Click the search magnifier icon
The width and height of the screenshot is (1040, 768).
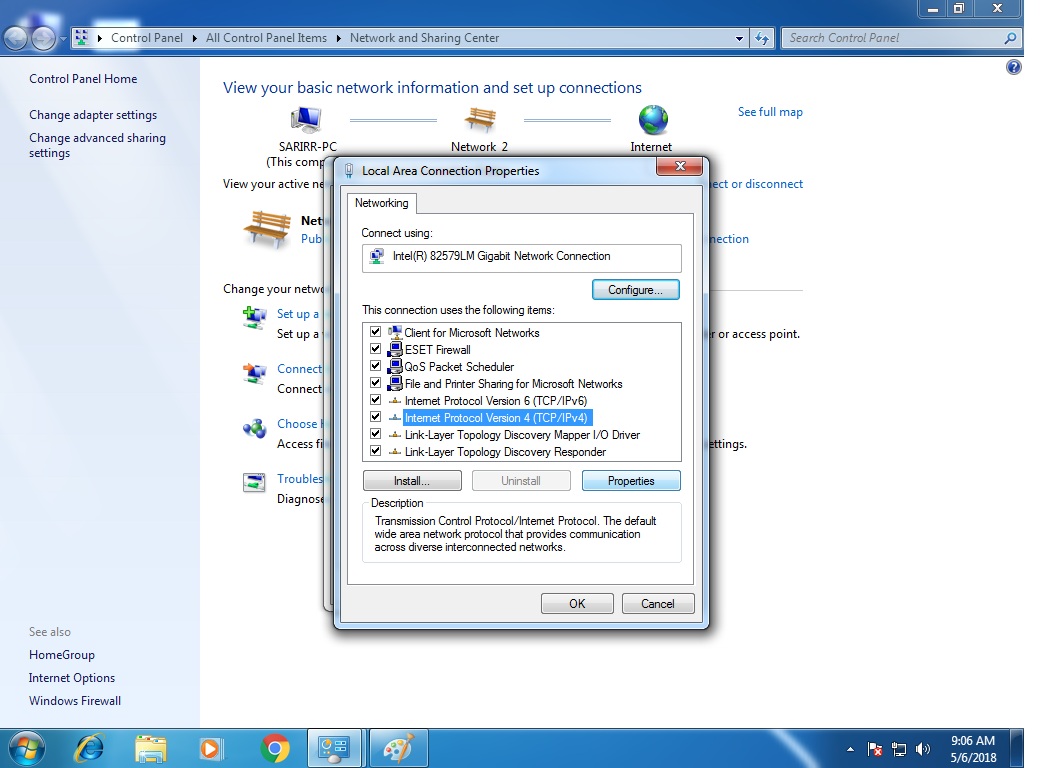click(1010, 38)
